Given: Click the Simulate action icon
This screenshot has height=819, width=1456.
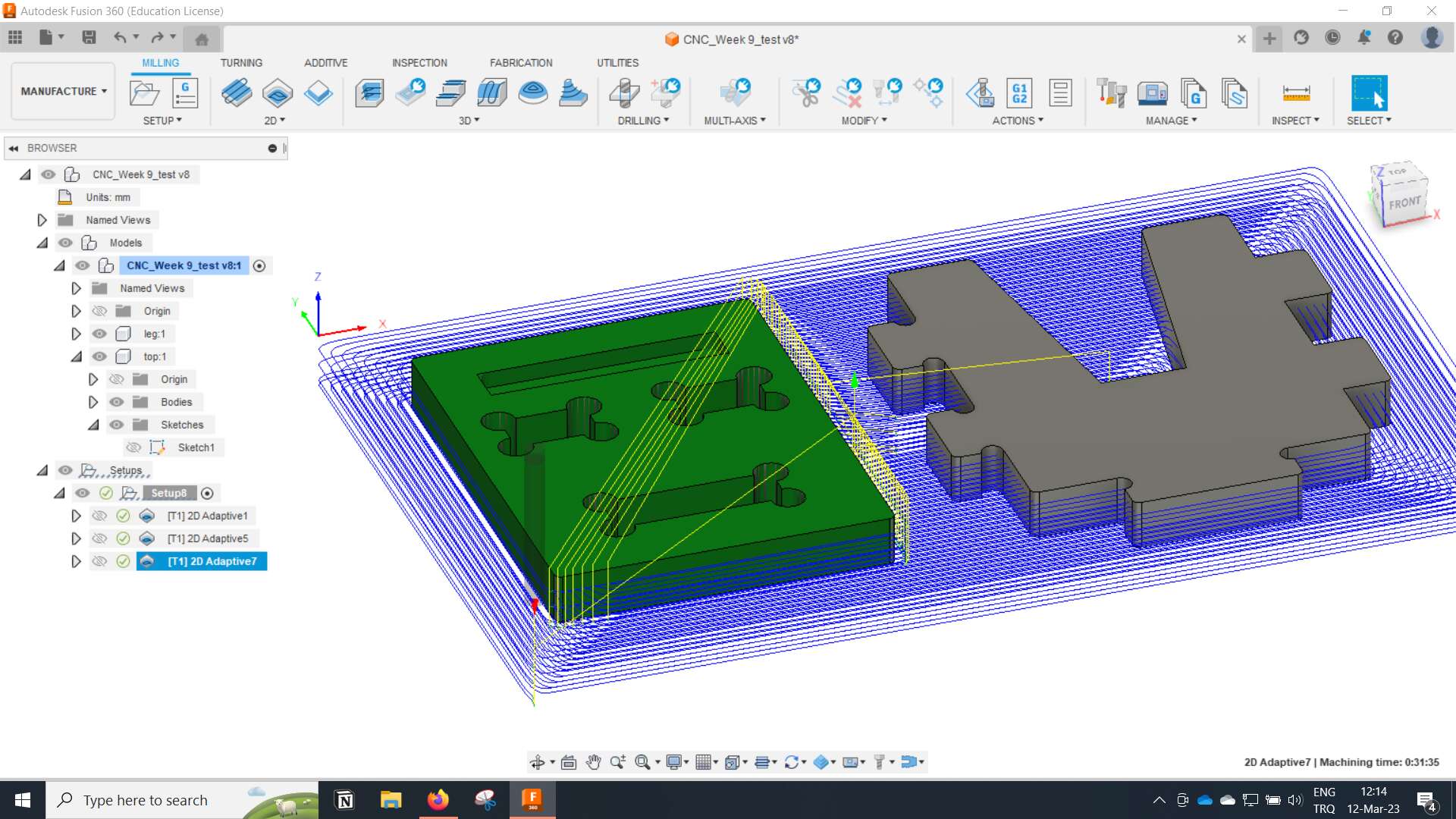Looking at the screenshot, I should pos(980,93).
